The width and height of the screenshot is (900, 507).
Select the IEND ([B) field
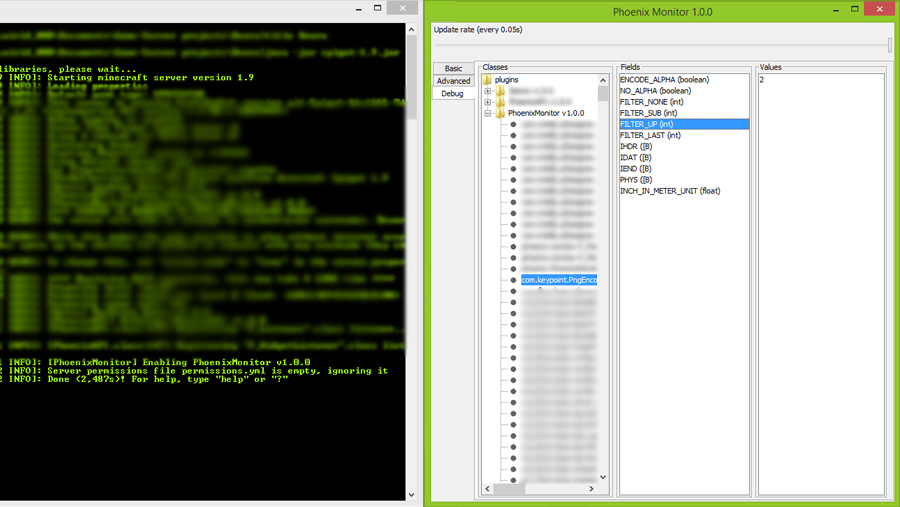coord(684,169)
